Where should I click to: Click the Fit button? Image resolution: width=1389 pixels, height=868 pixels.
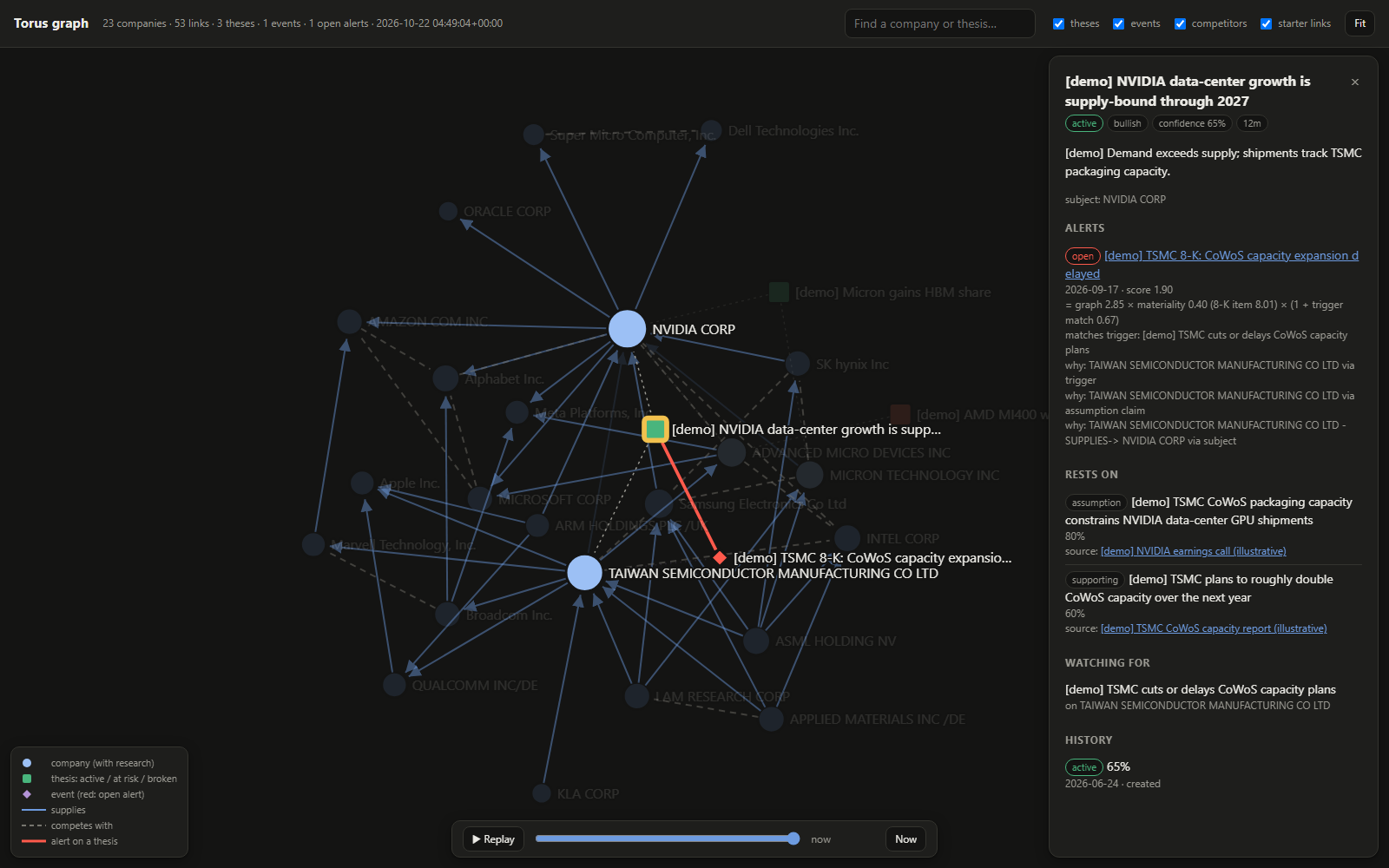[x=1359, y=23]
